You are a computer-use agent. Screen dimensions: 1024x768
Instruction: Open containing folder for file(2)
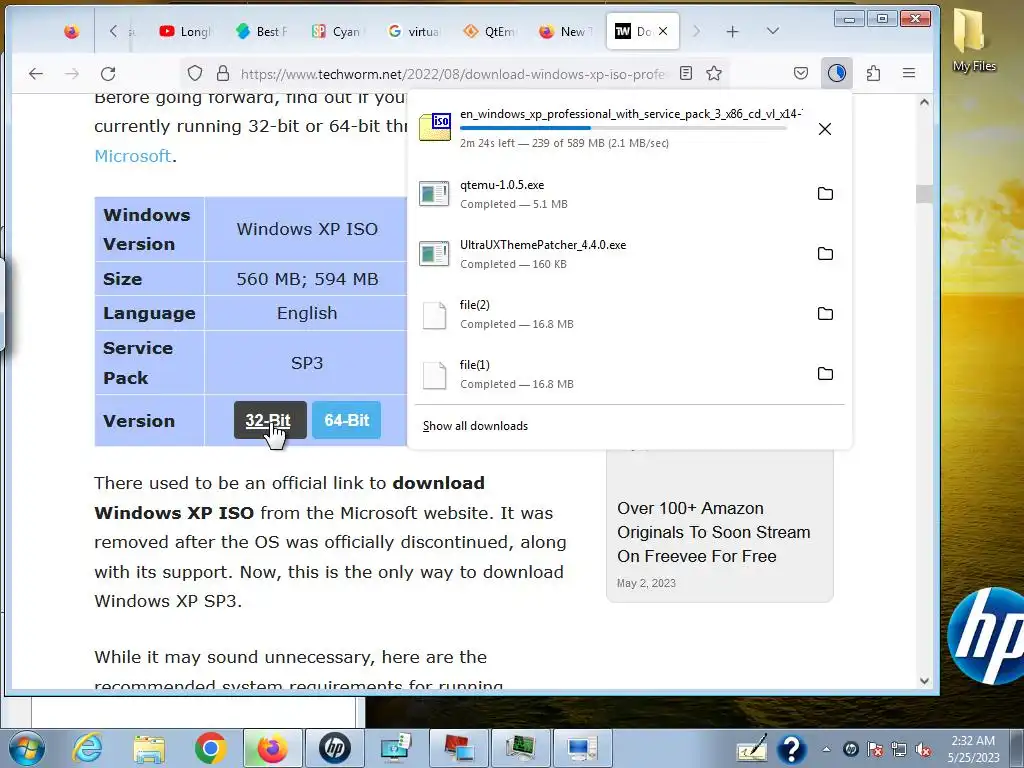click(825, 313)
